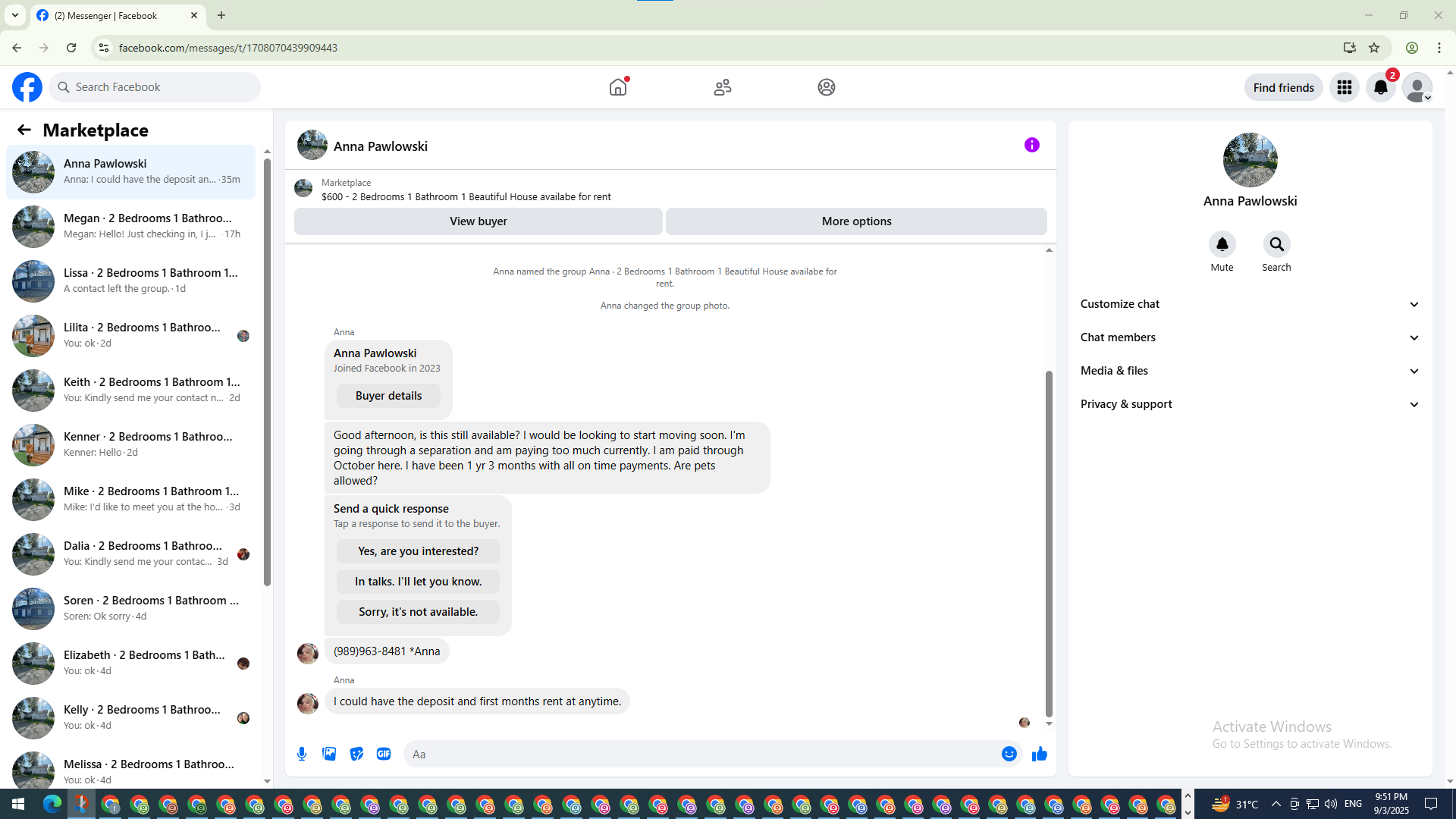Click the chat message pane scrollbar
The image size is (1456, 819).
(1049, 544)
